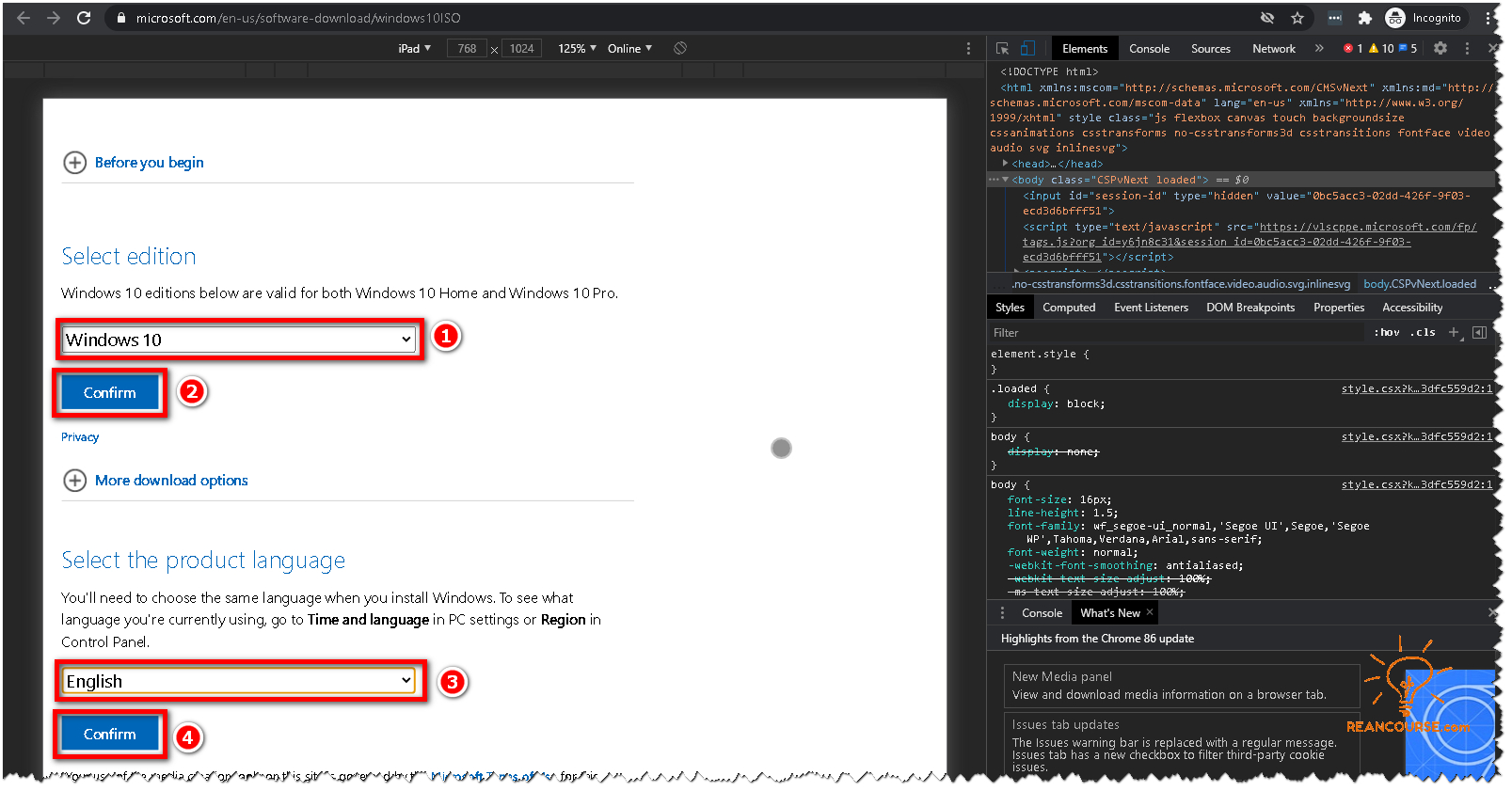Switch to the Sources tab
This screenshot has height=791, width=1512.
(x=1211, y=48)
